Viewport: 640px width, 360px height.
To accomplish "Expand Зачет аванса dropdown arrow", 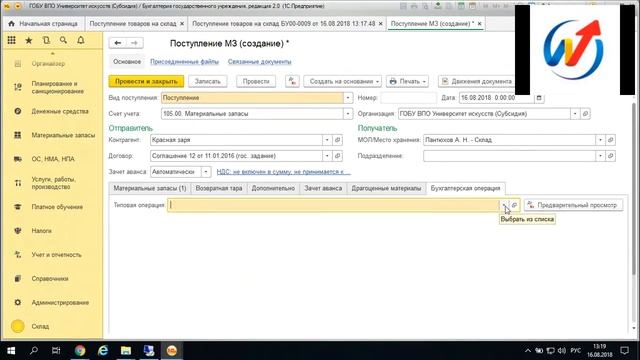I will (x=206, y=172).
